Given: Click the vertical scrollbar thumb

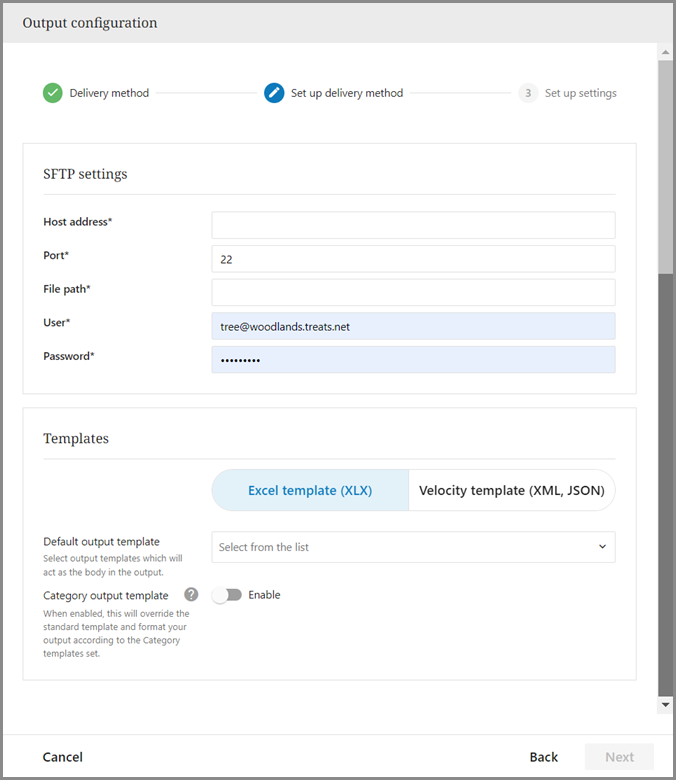Looking at the screenshot, I should (x=666, y=165).
